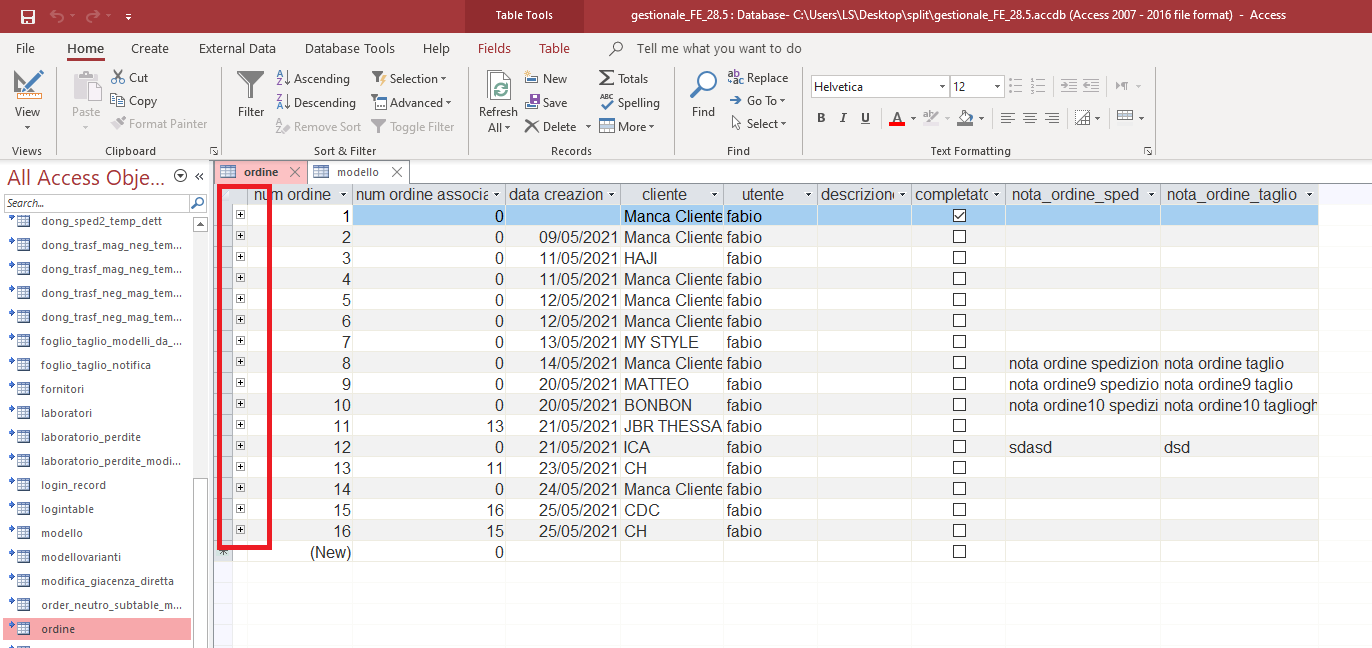Open the Filter tool
This screenshot has width=1372, height=648.
[251, 95]
